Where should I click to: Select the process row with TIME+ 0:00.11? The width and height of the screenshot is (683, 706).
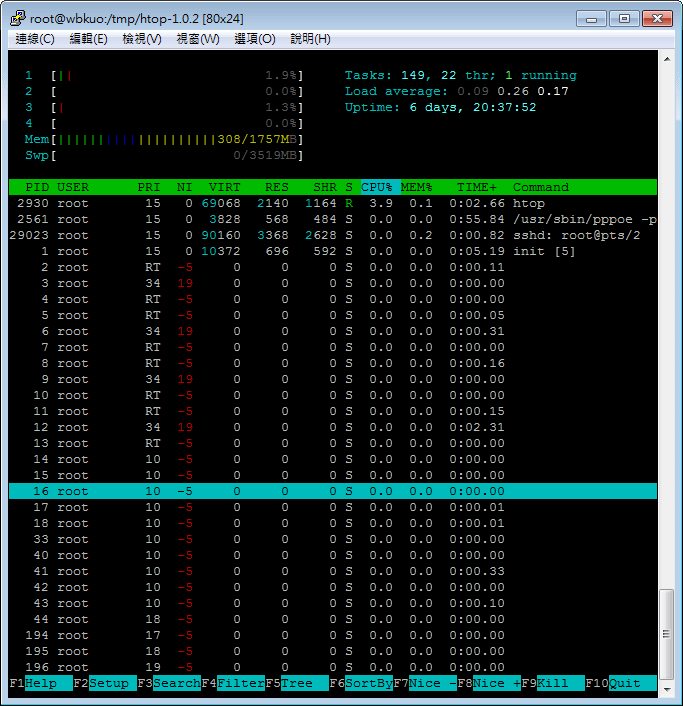coord(333,267)
